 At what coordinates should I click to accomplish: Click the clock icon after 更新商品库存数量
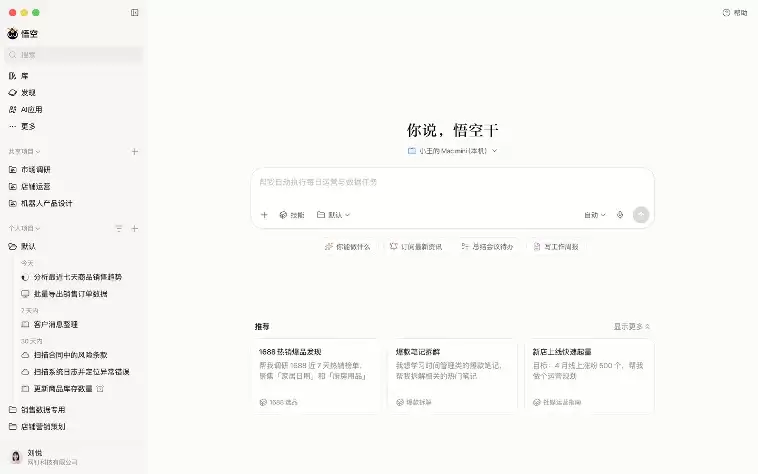tap(100, 388)
